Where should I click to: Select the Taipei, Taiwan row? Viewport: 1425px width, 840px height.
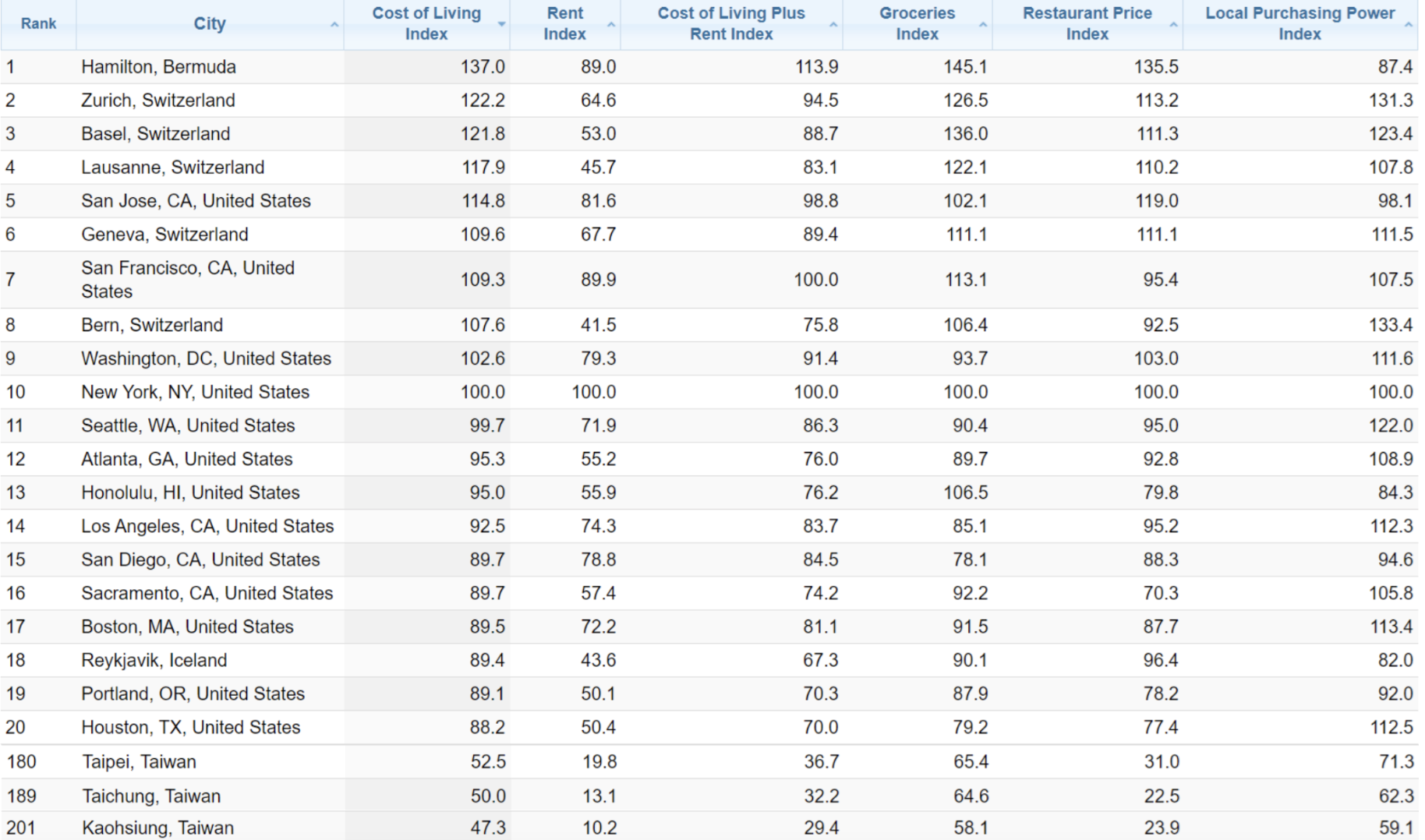140,761
